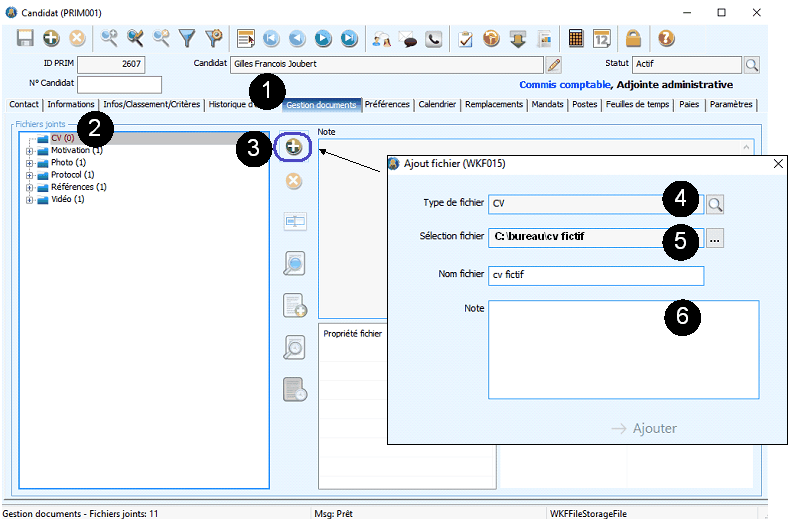Click the magnifier lookup next to Type de fichier
Image resolution: width=790 pixels, height=521 pixels.
(715, 204)
